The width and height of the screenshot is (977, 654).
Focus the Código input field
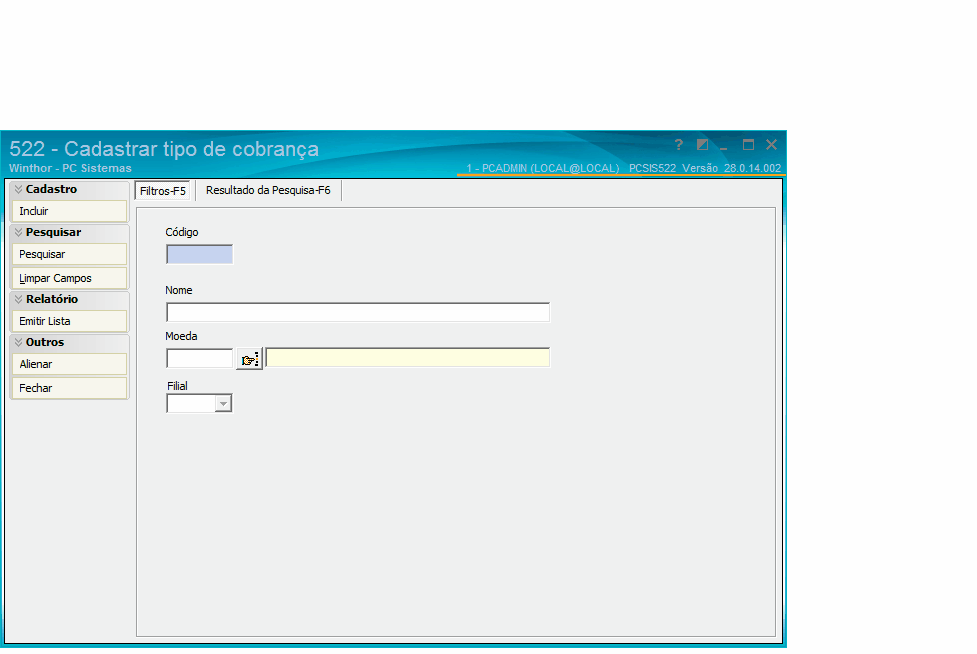[x=199, y=254]
